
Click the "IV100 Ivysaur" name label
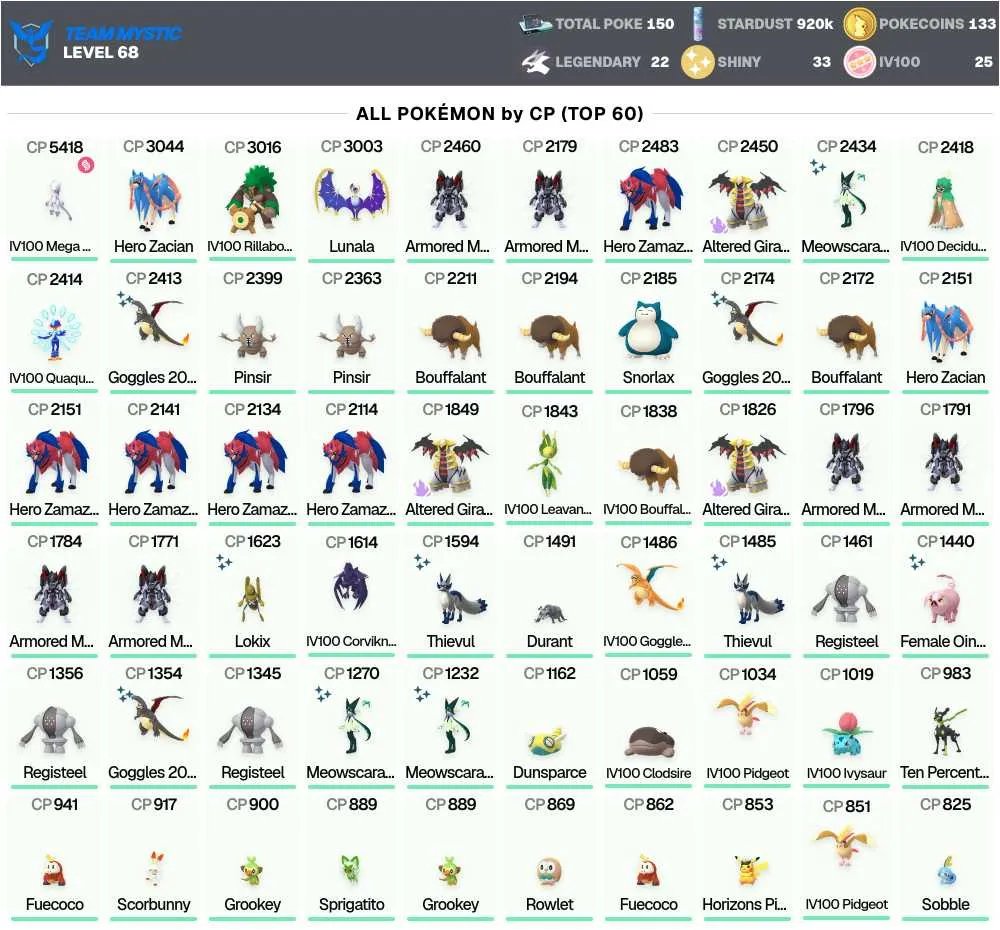click(x=846, y=773)
